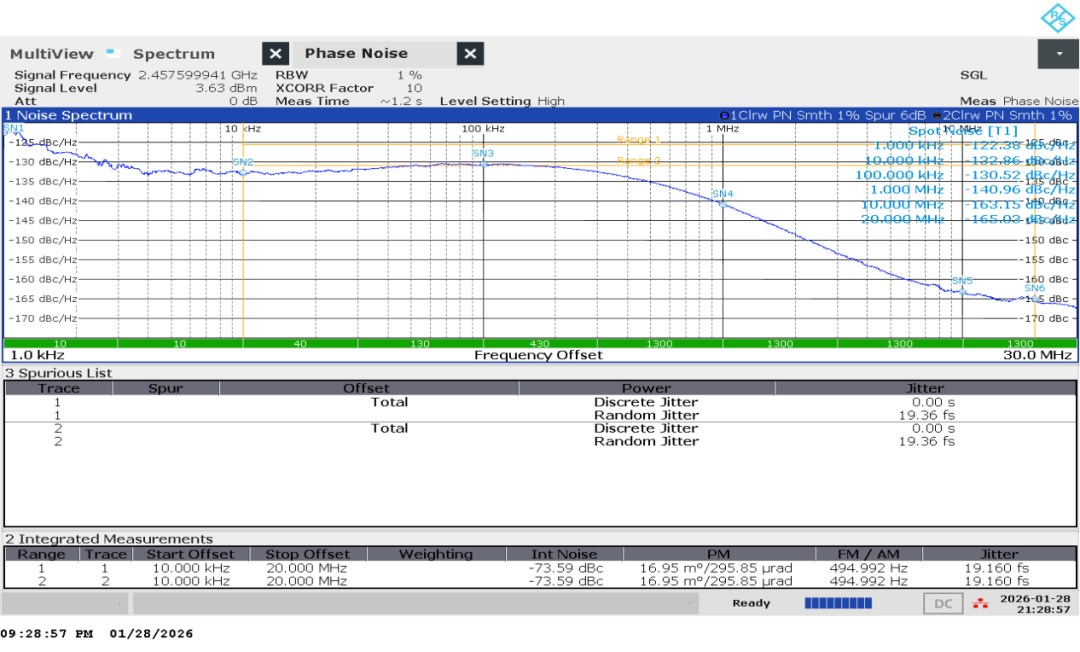The image size is (1080, 652).
Task: Click the SGL indicator
Action: pos(973,75)
